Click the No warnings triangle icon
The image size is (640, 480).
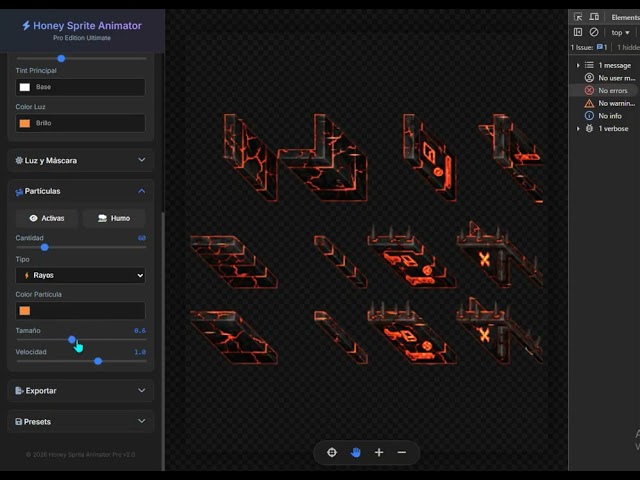coord(589,103)
